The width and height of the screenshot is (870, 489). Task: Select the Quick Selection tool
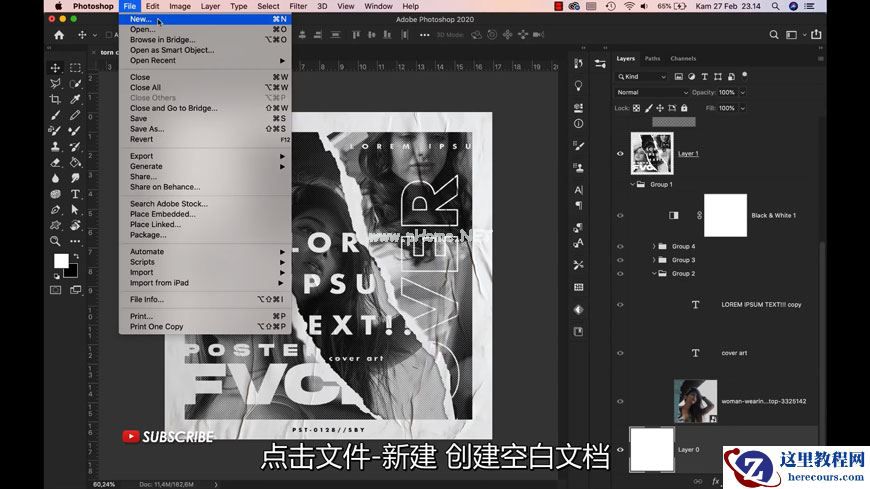click(75, 84)
